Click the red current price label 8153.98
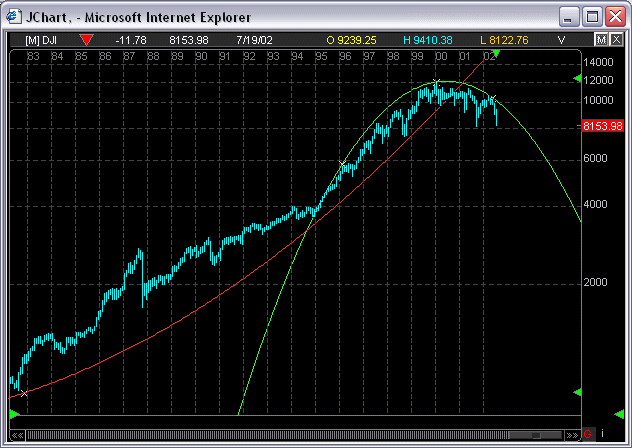The width and height of the screenshot is (632, 448). (602, 126)
